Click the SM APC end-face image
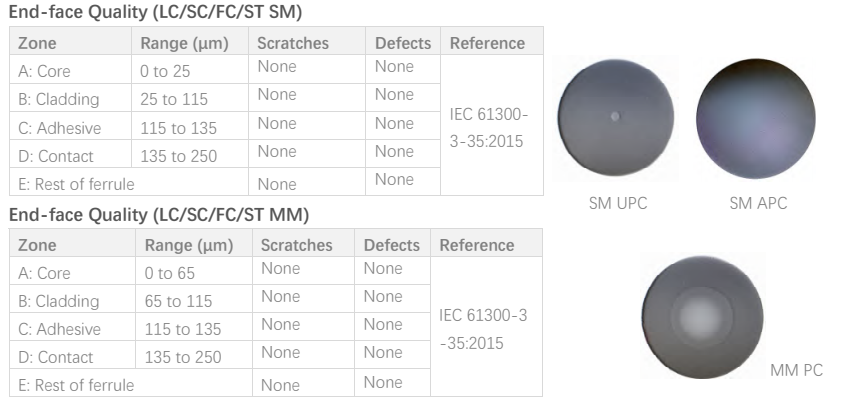Viewport: 846px width, 400px height. click(x=755, y=118)
